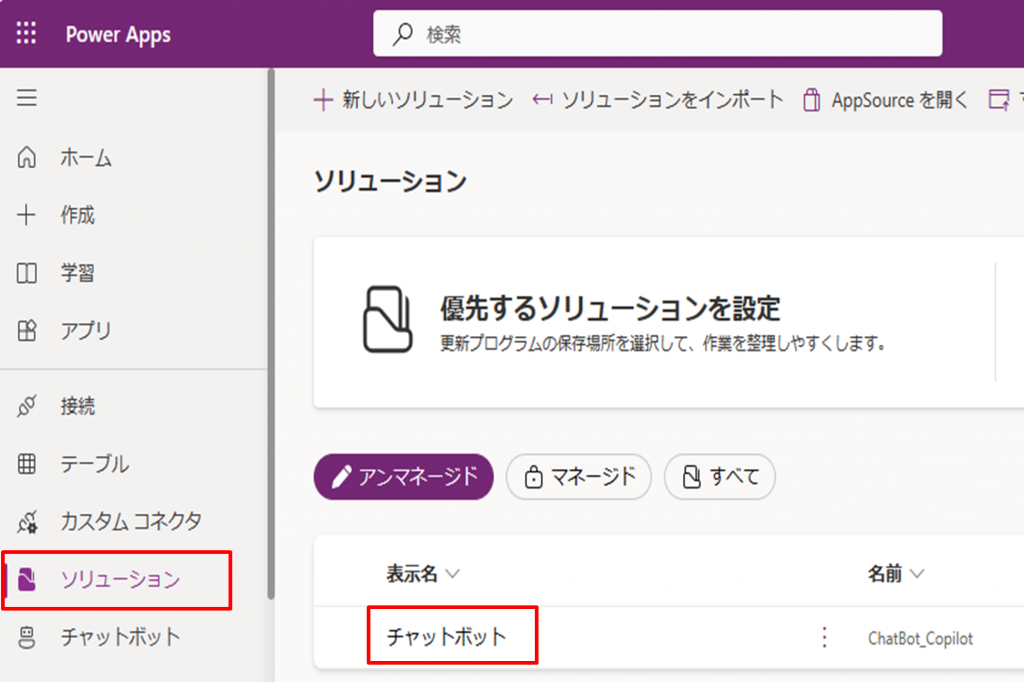Screen dimensions: 1024x682
Task: Open the app launcher waffle icon
Action: click(26, 33)
